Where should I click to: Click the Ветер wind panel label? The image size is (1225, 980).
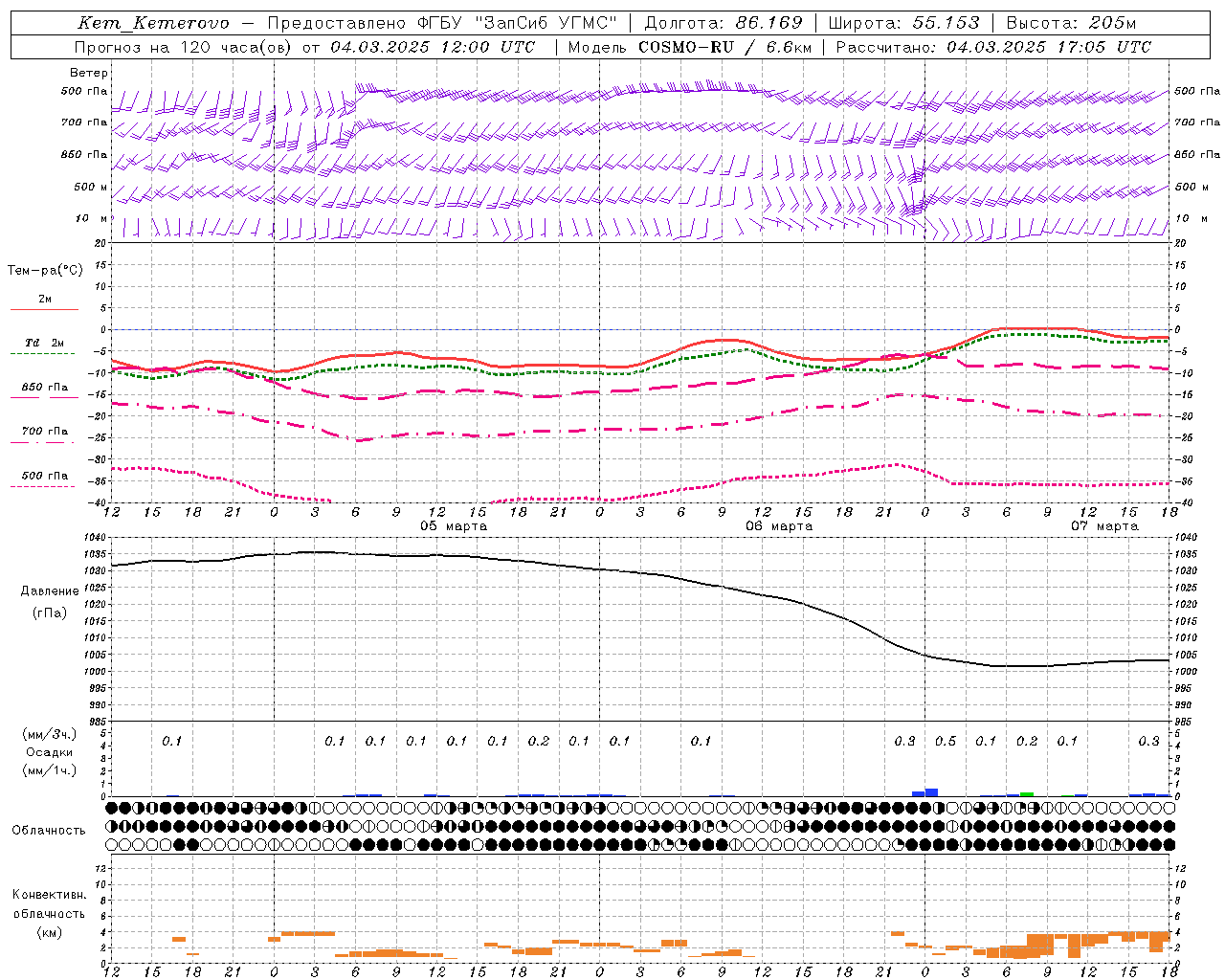coord(89,73)
